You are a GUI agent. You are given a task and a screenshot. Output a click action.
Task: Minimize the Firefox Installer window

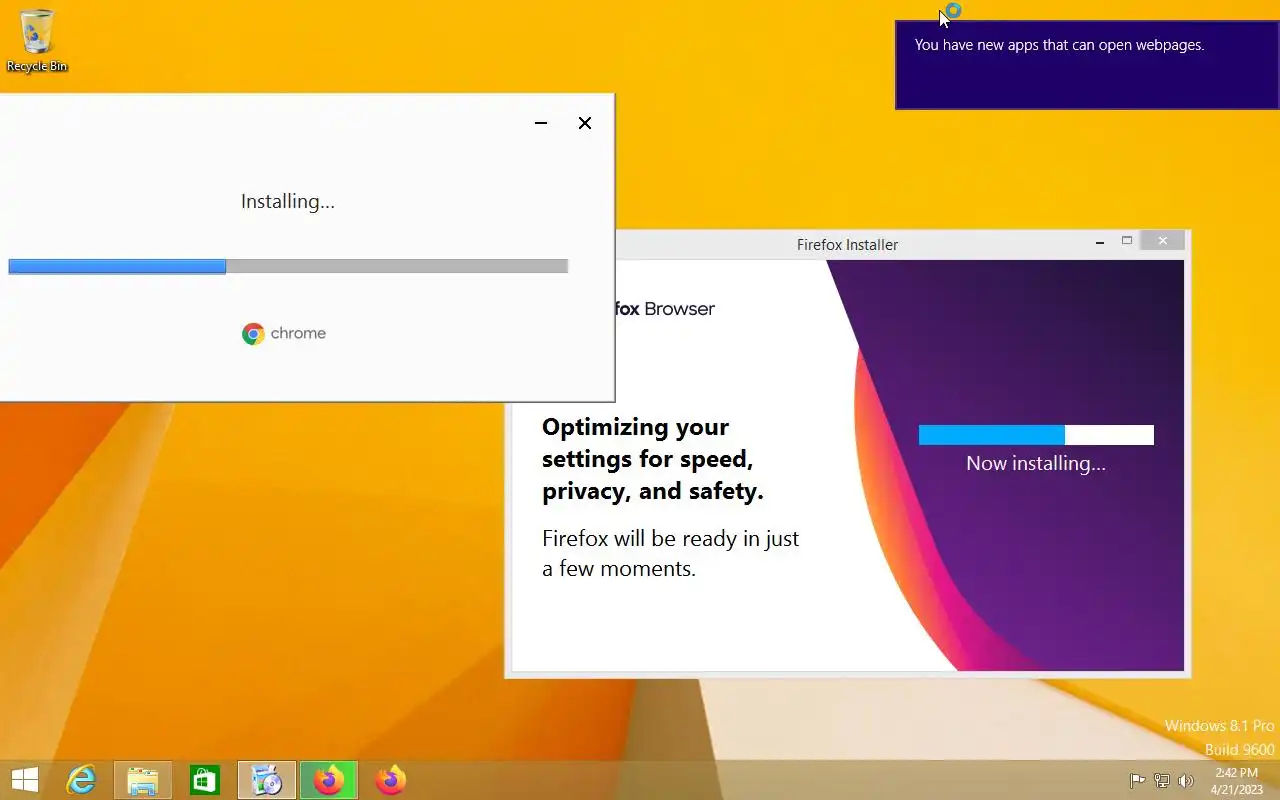pos(1100,243)
